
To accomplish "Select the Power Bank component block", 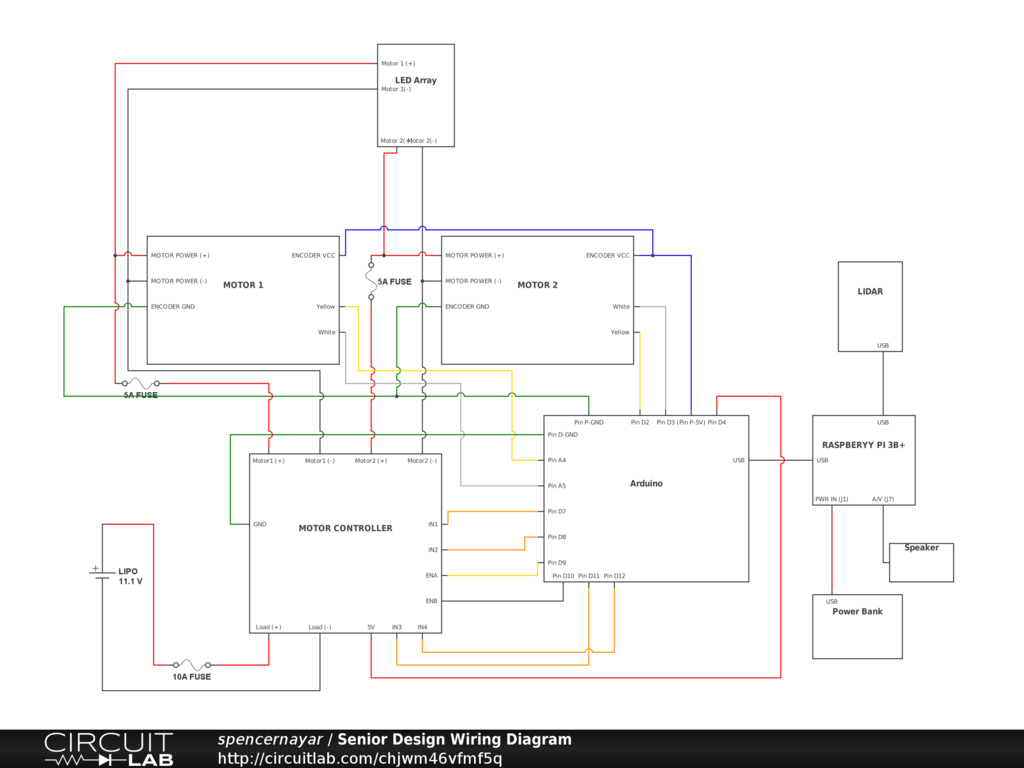I will pos(857,626).
